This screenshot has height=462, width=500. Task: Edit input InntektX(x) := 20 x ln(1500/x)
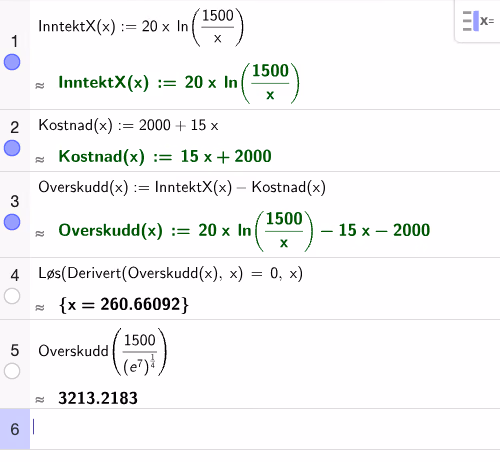141,27
